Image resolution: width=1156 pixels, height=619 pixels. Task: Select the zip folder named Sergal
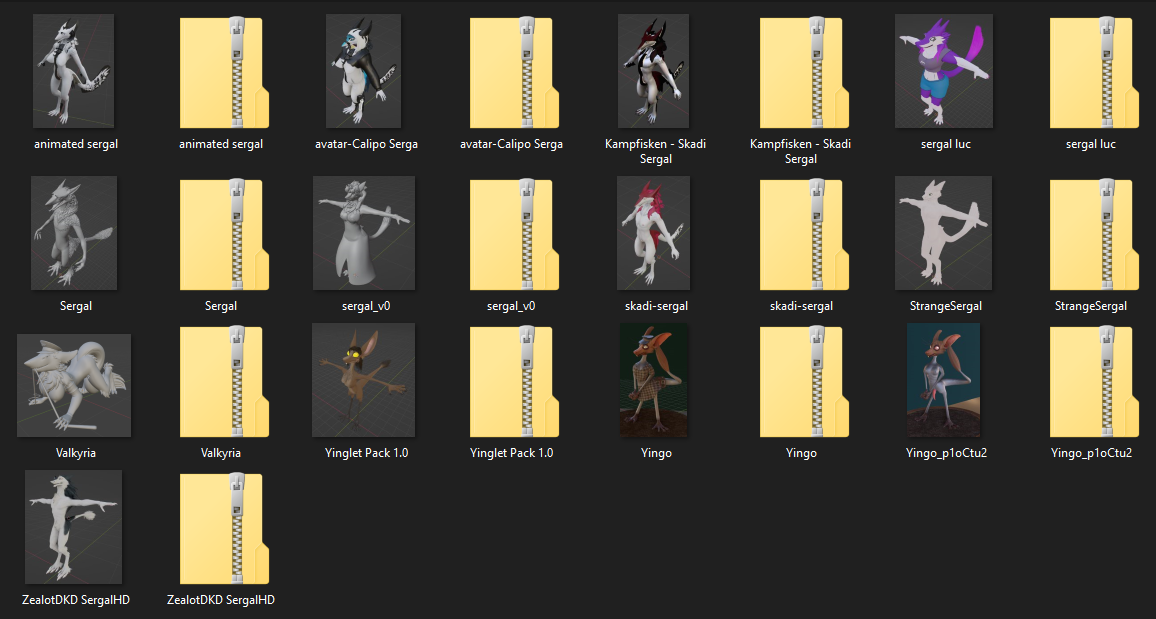tap(224, 235)
